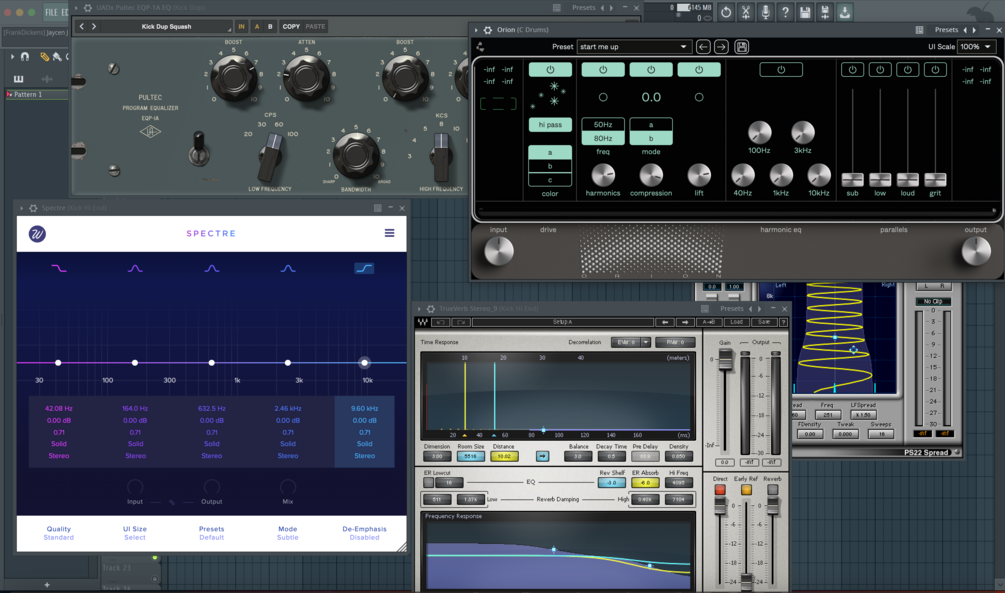Click TrueVerb help question mark button
This screenshot has height=593, width=1005.
click(x=783, y=322)
